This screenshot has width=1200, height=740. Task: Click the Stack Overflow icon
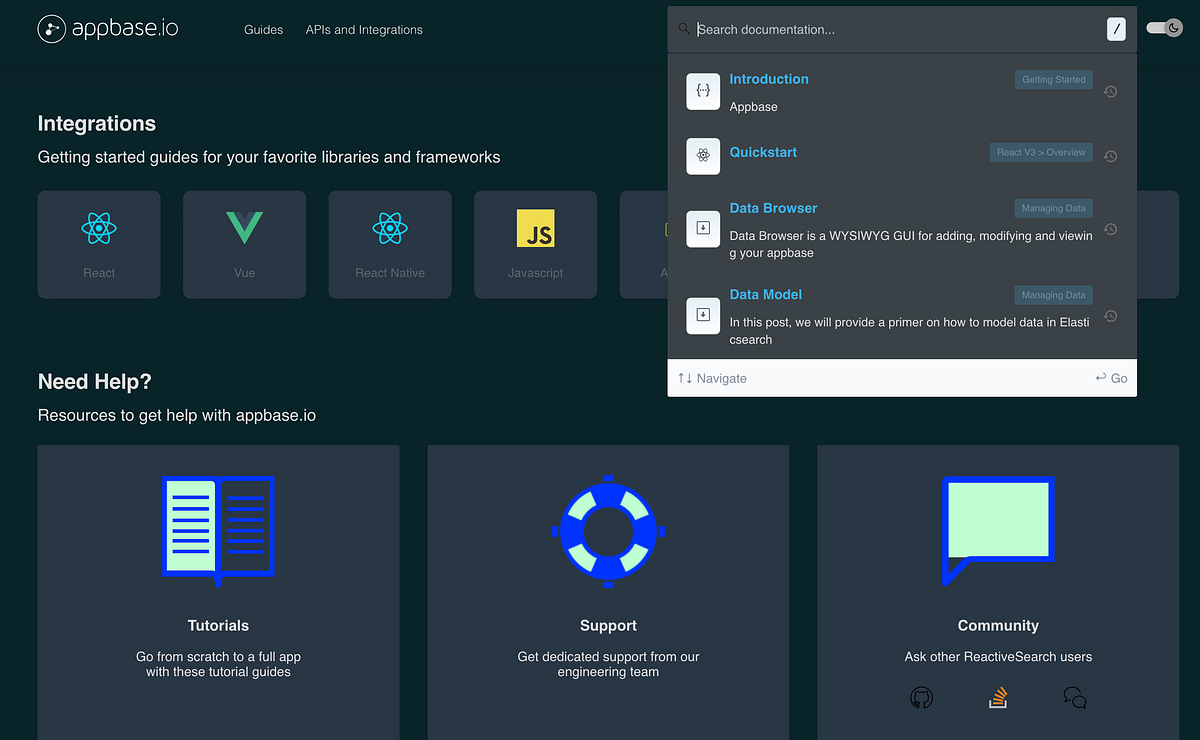point(997,697)
